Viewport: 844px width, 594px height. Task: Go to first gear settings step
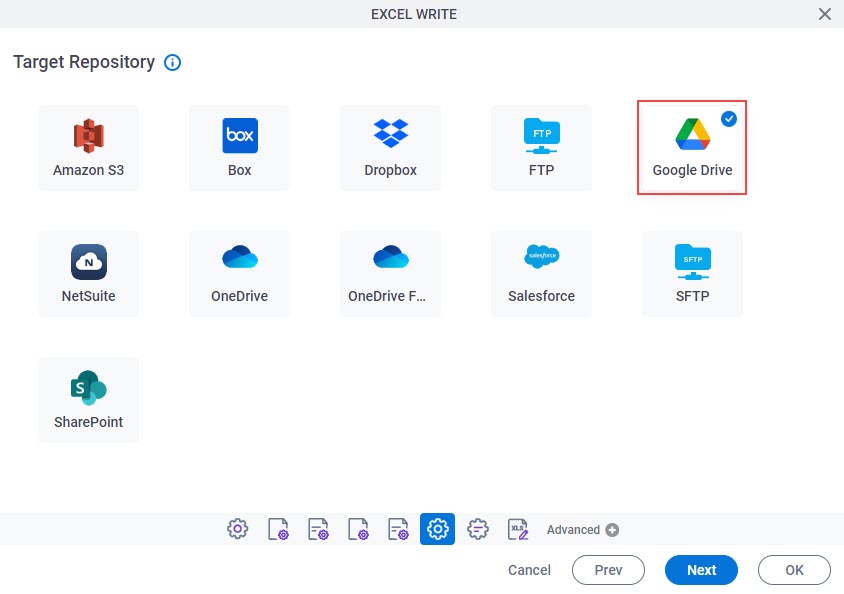click(237, 529)
